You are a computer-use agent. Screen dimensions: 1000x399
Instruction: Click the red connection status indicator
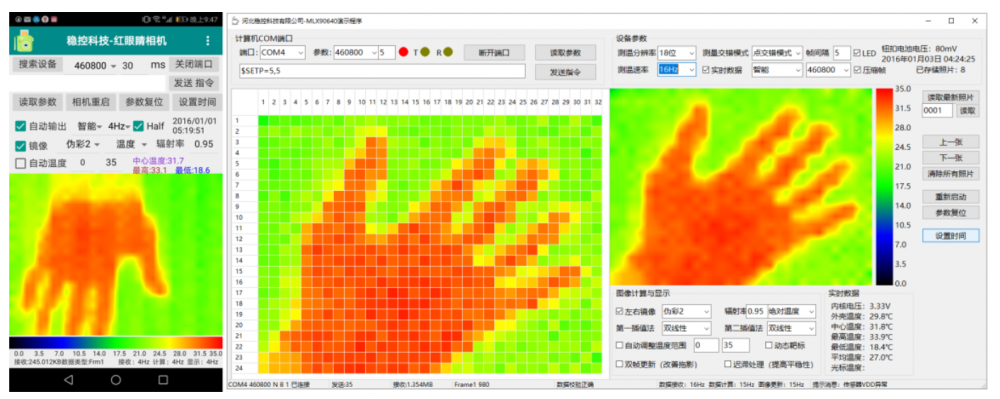click(x=403, y=52)
